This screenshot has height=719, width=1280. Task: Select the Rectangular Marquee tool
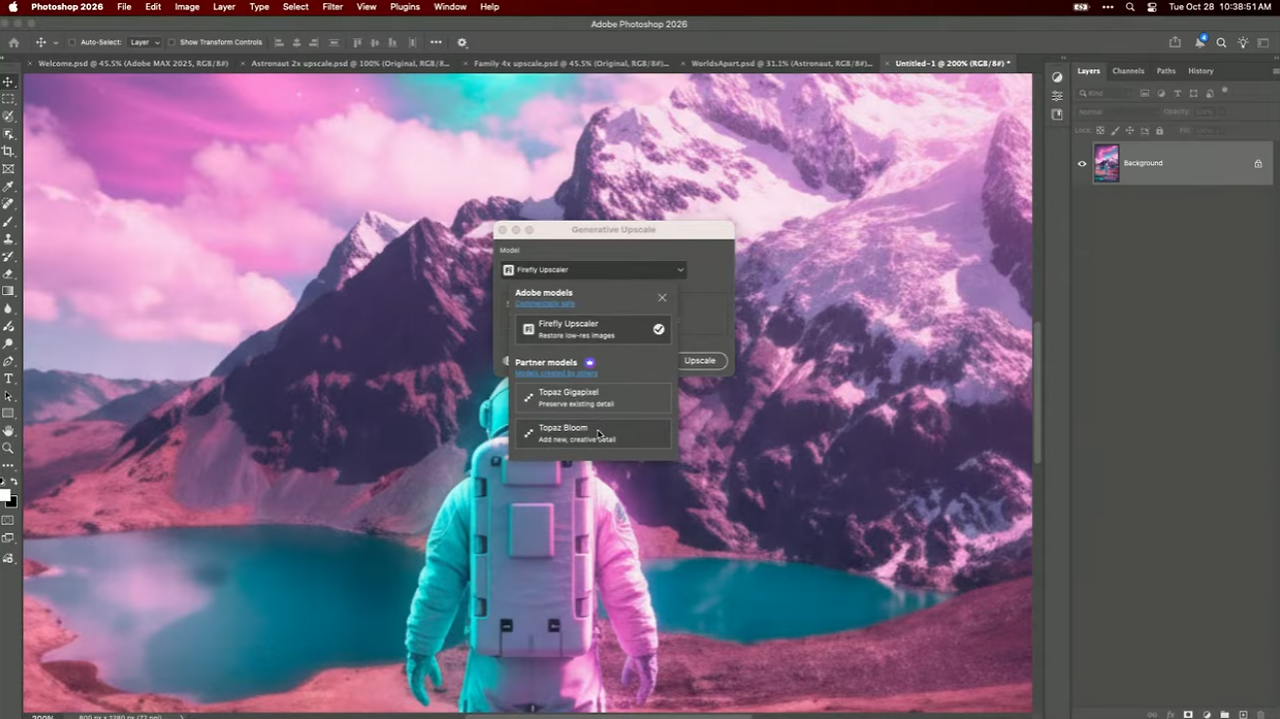(8, 99)
